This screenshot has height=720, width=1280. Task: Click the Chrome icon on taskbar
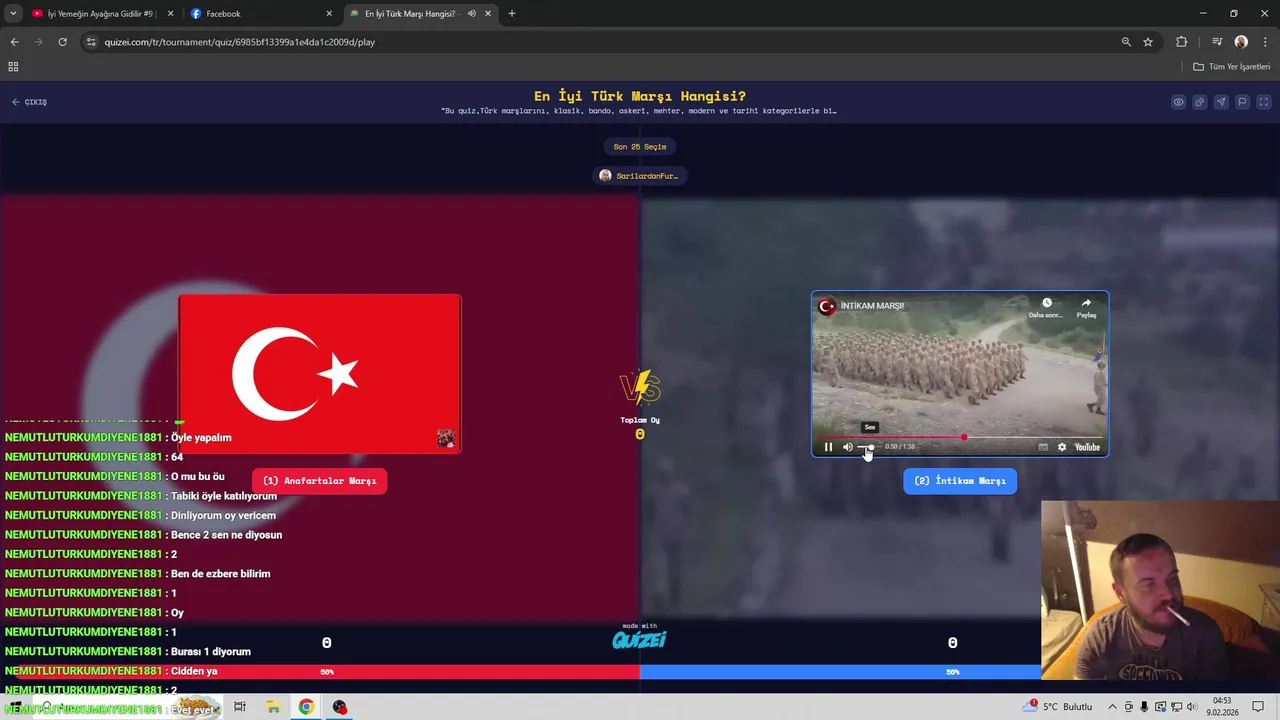pyautogui.click(x=306, y=707)
